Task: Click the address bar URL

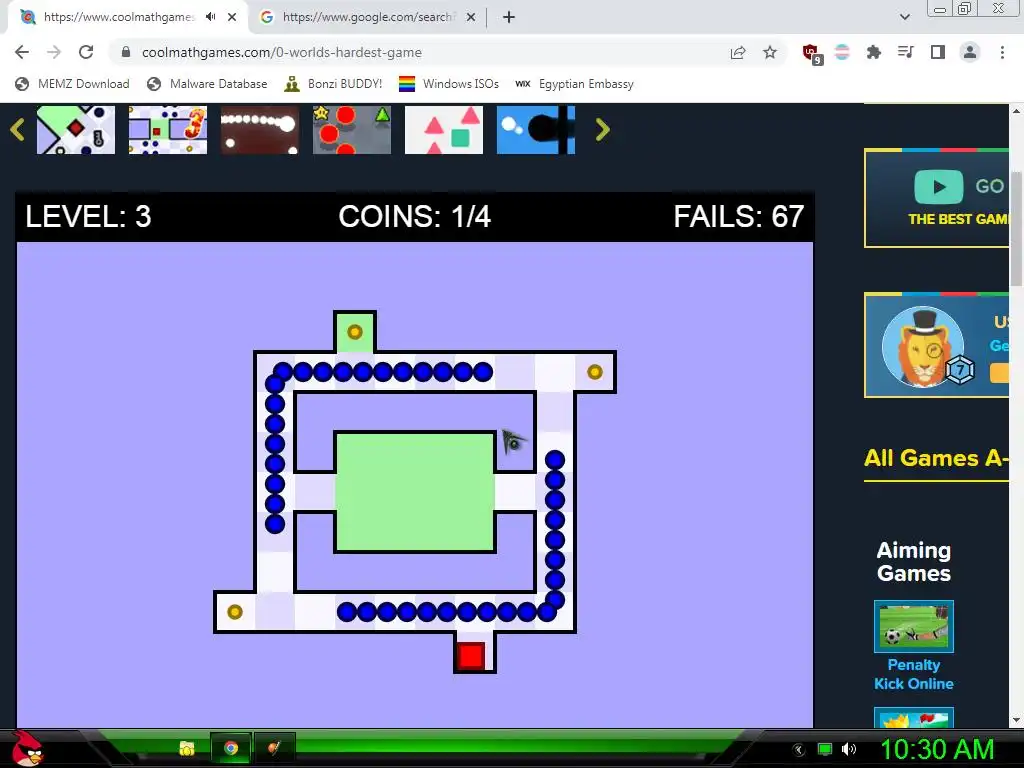Action: tap(281, 52)
